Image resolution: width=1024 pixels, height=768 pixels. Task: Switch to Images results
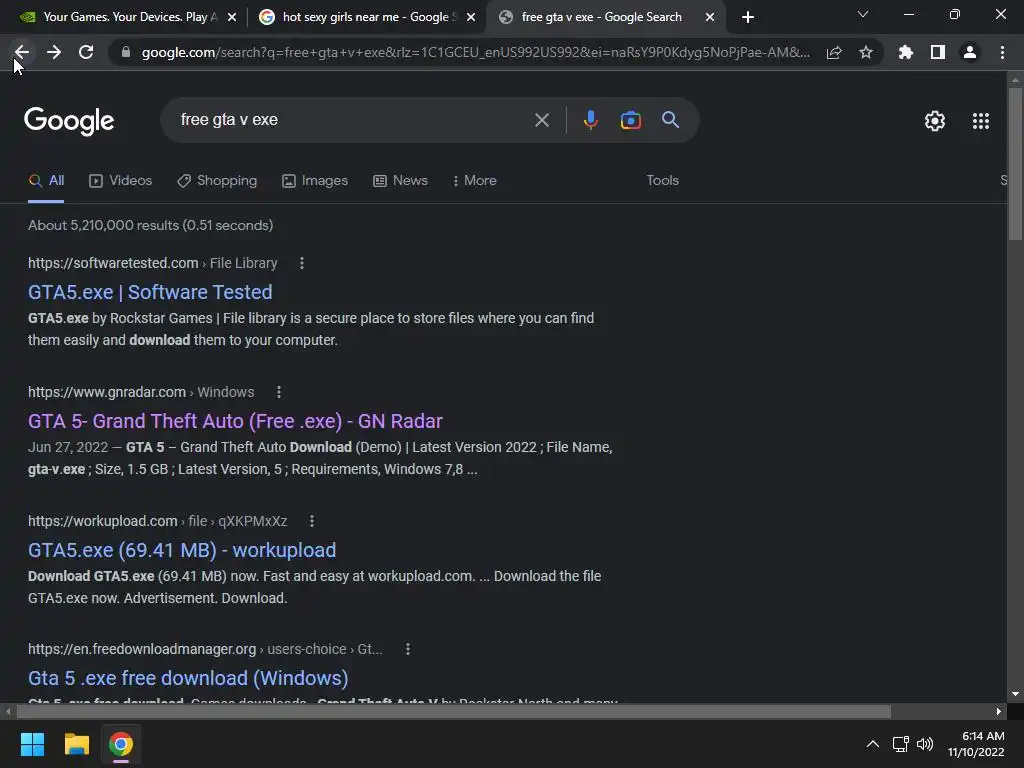[x=315, y=180]
